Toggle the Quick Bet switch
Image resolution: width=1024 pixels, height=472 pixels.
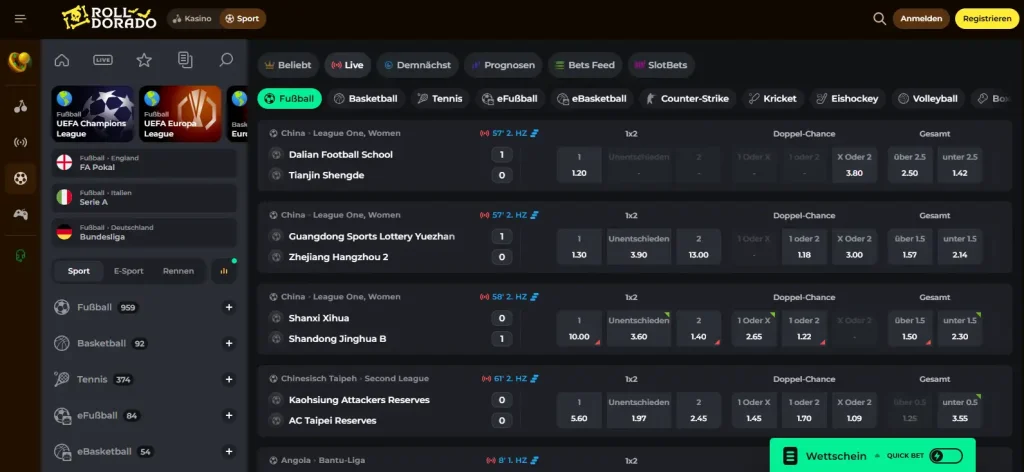[946, 456]
